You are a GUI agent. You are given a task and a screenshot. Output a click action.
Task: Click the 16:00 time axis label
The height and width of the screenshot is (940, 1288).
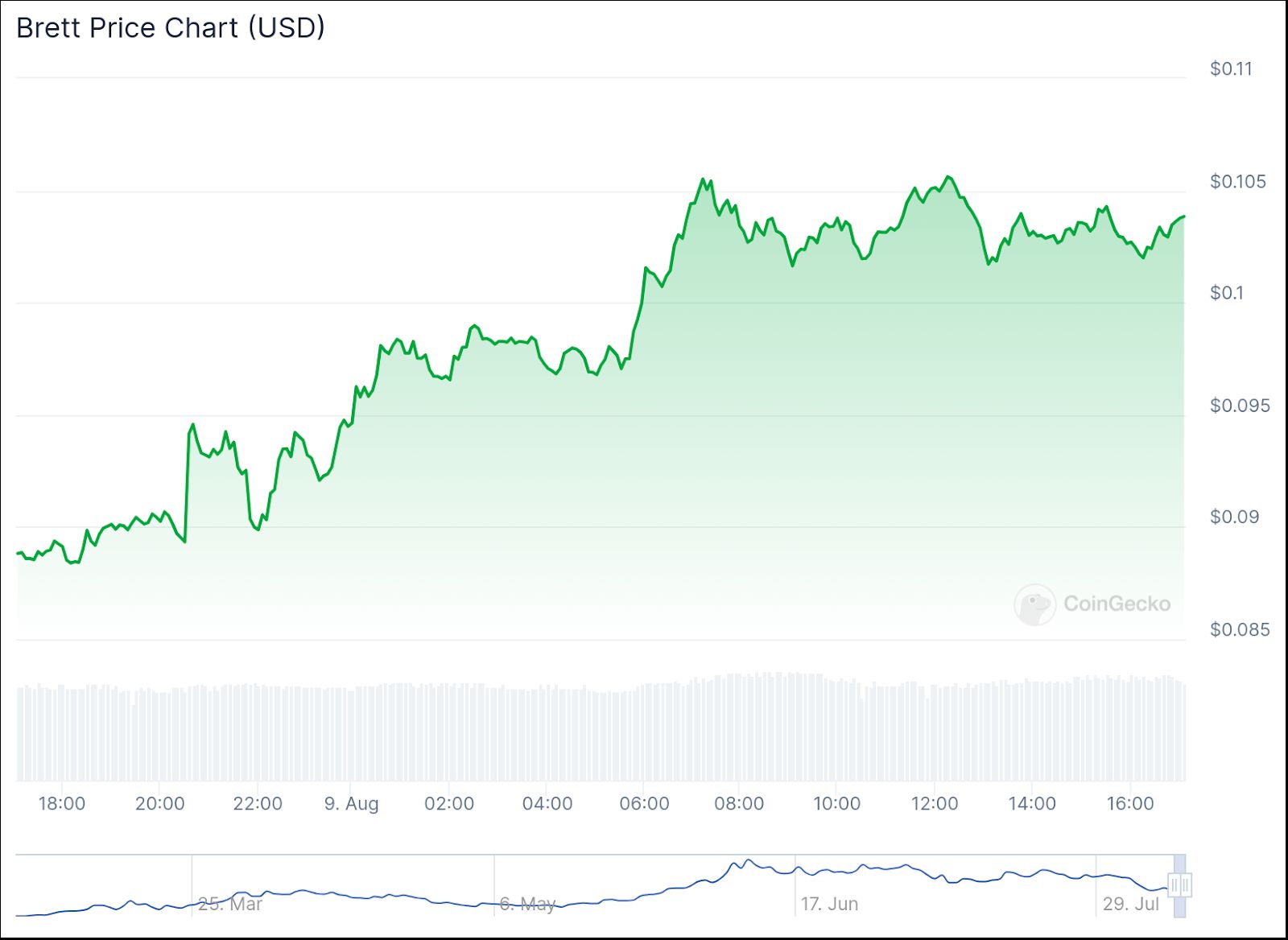coord(1130,803)
